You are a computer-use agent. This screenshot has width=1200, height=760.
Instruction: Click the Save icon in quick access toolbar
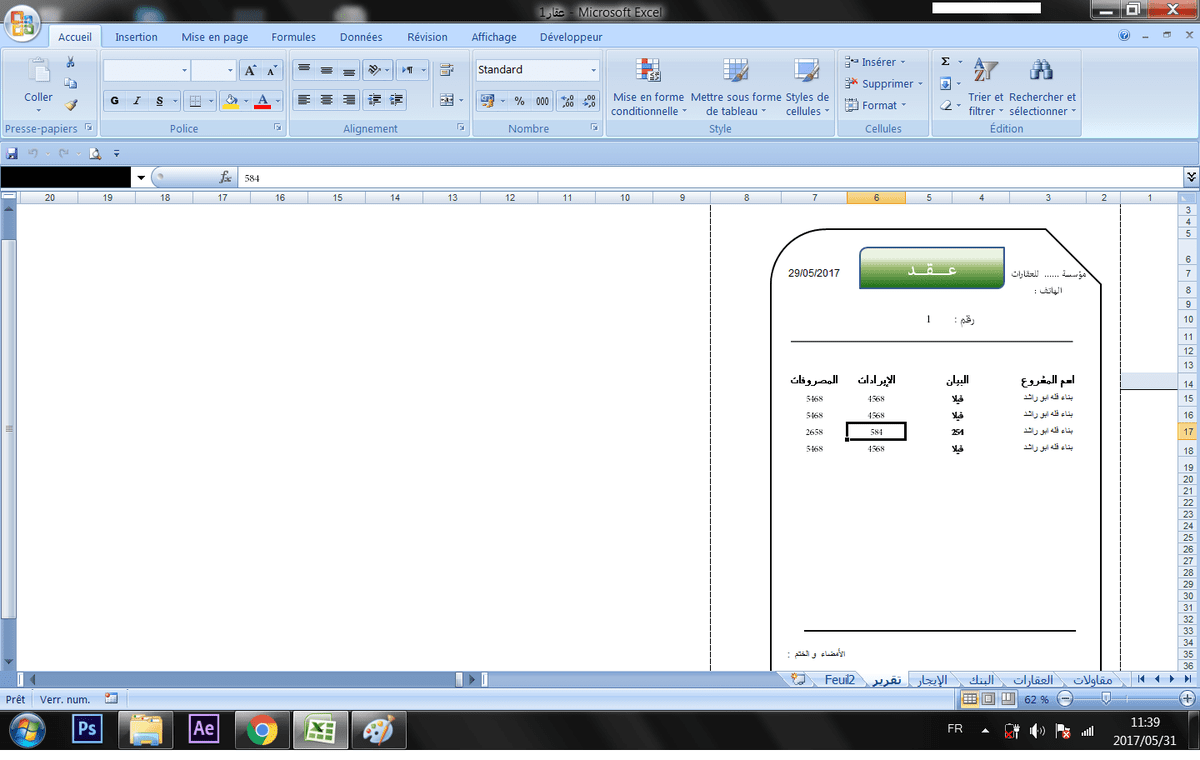coord(12,153)
